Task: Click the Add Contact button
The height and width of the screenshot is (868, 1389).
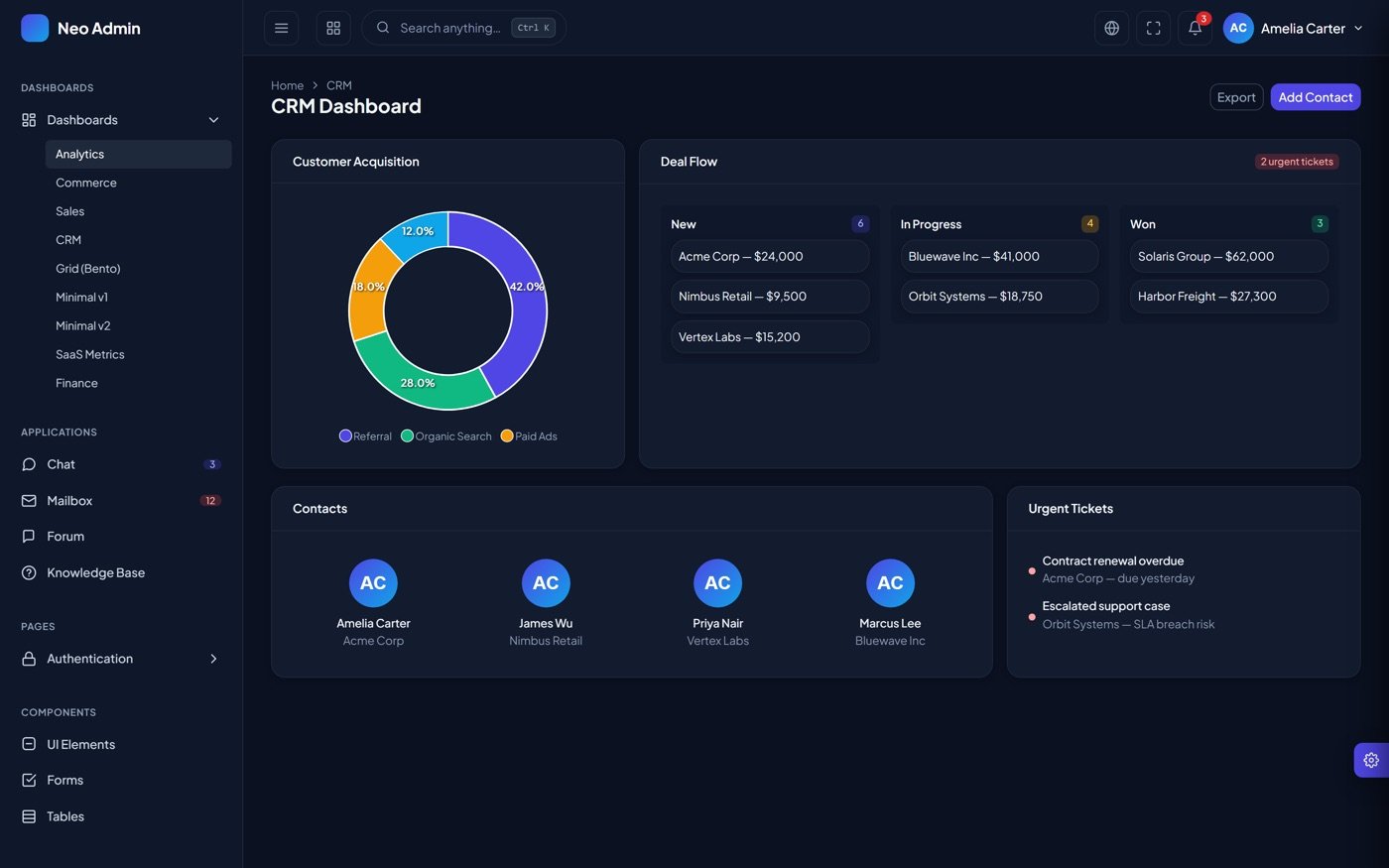Action: [x=1316, y=97]
